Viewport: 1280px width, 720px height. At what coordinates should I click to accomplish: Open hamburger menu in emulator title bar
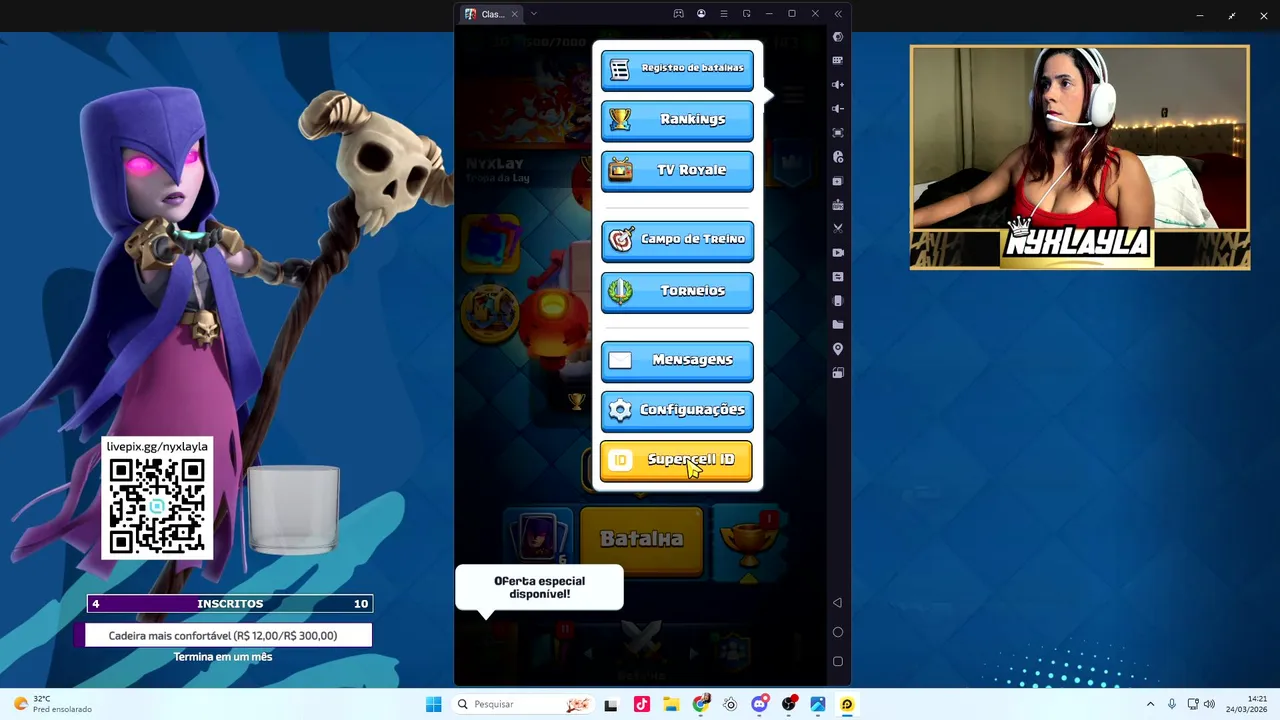coord(724,14)
